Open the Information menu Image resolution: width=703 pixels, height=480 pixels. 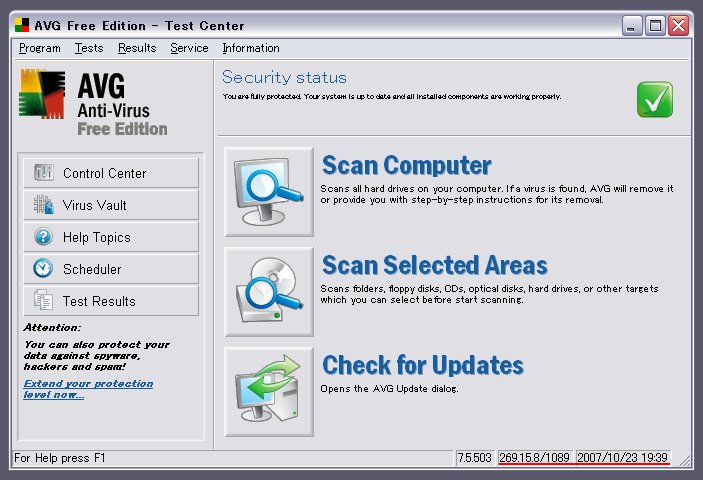(251, 48)
